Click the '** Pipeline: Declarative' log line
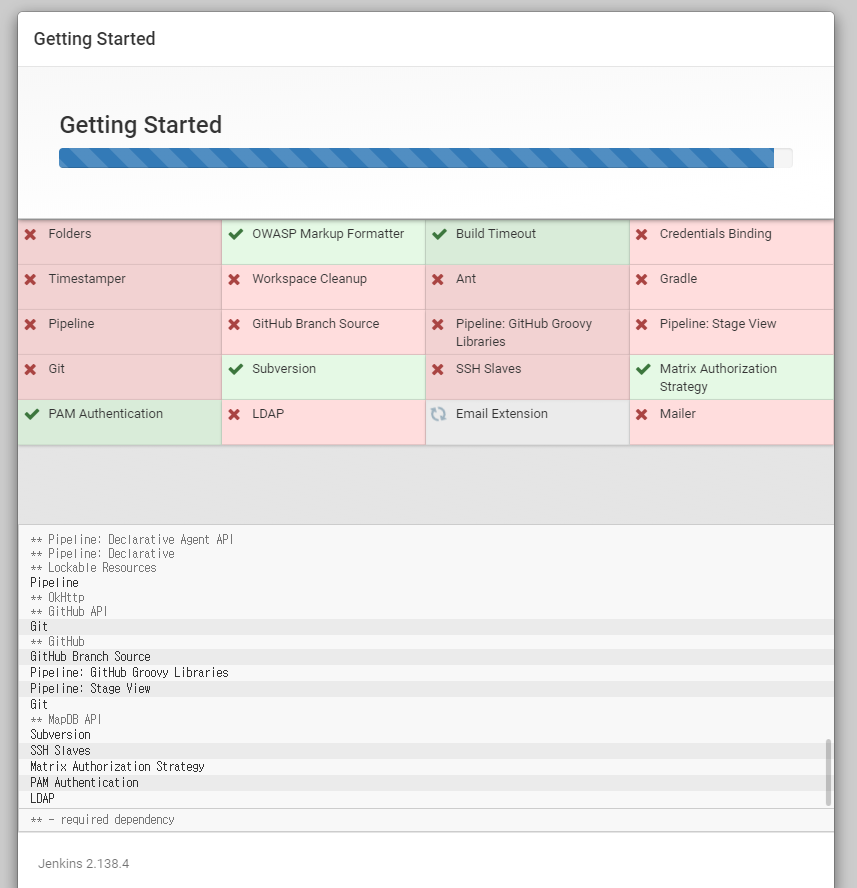 (103, 553)
